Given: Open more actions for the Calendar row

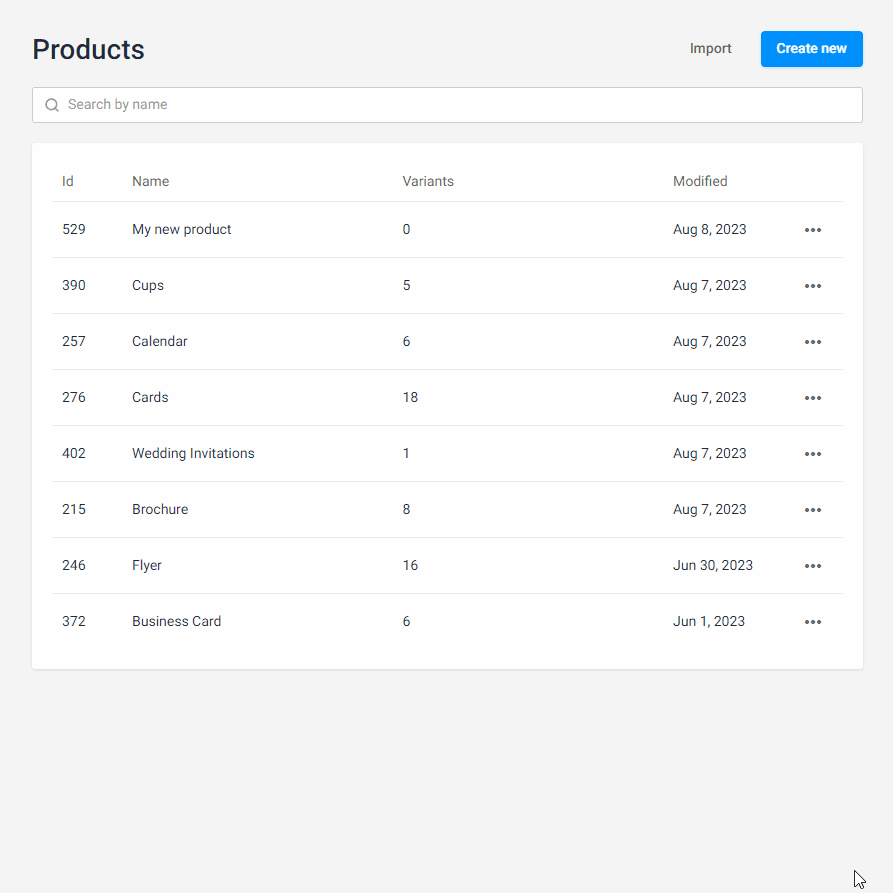Looking at the screenshot, I should click(x=812, y=342).
